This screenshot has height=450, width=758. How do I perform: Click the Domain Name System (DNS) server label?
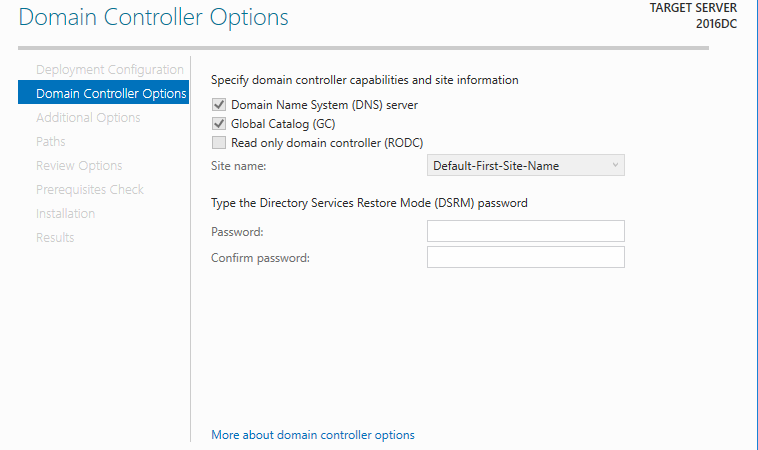324,105
